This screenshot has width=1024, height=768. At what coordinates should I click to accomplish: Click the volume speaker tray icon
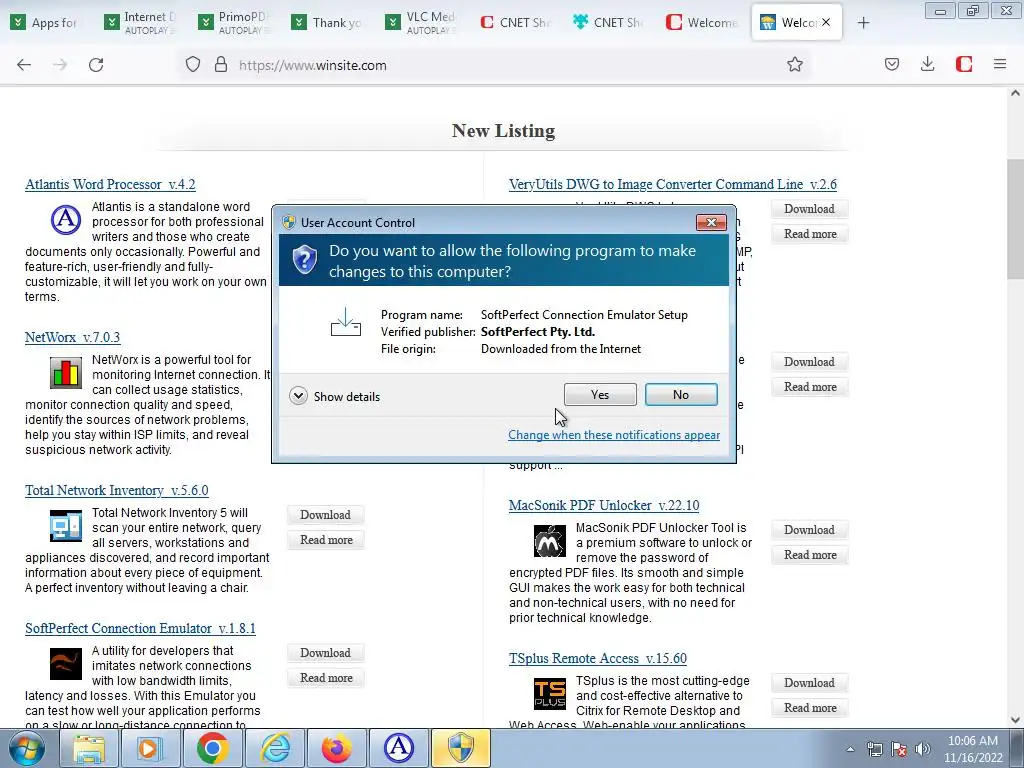[923, 749]
